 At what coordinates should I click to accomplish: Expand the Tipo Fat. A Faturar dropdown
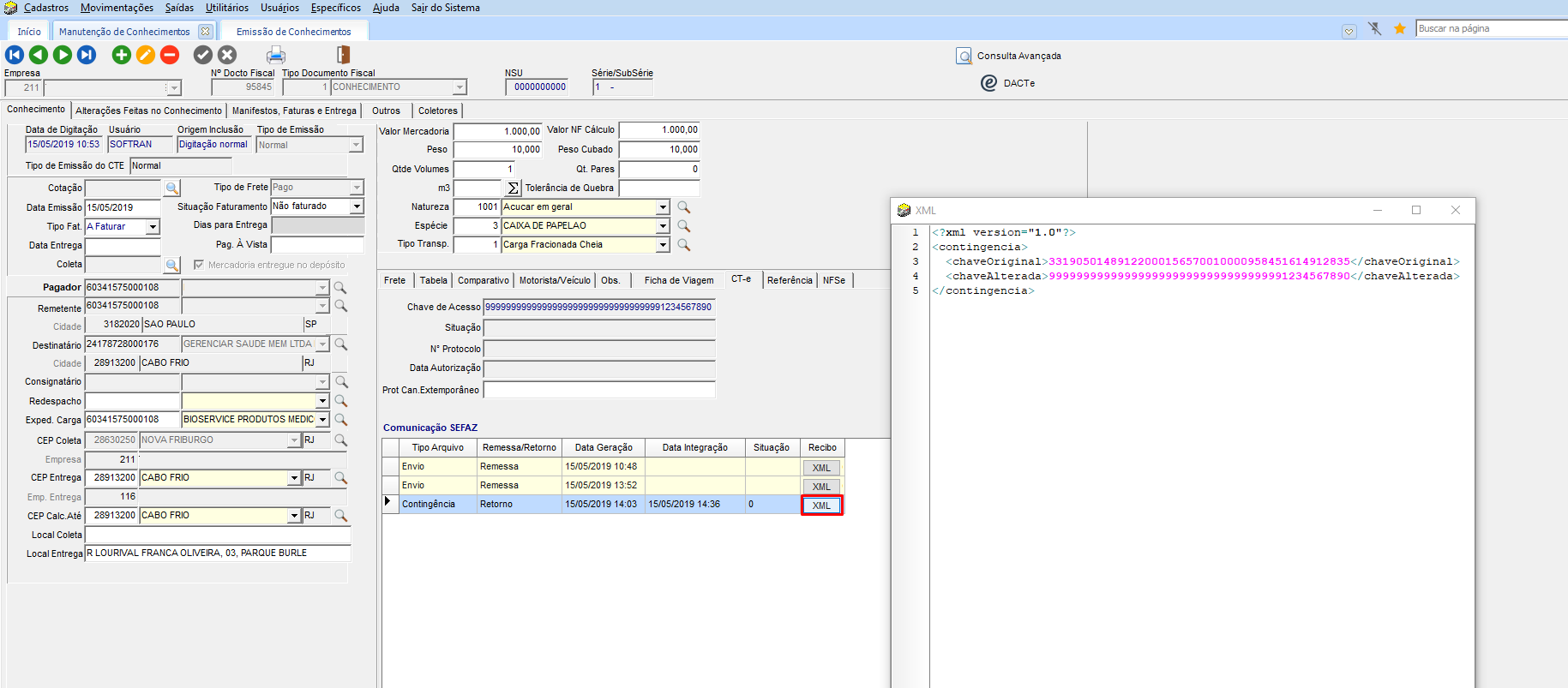point(153,227)
